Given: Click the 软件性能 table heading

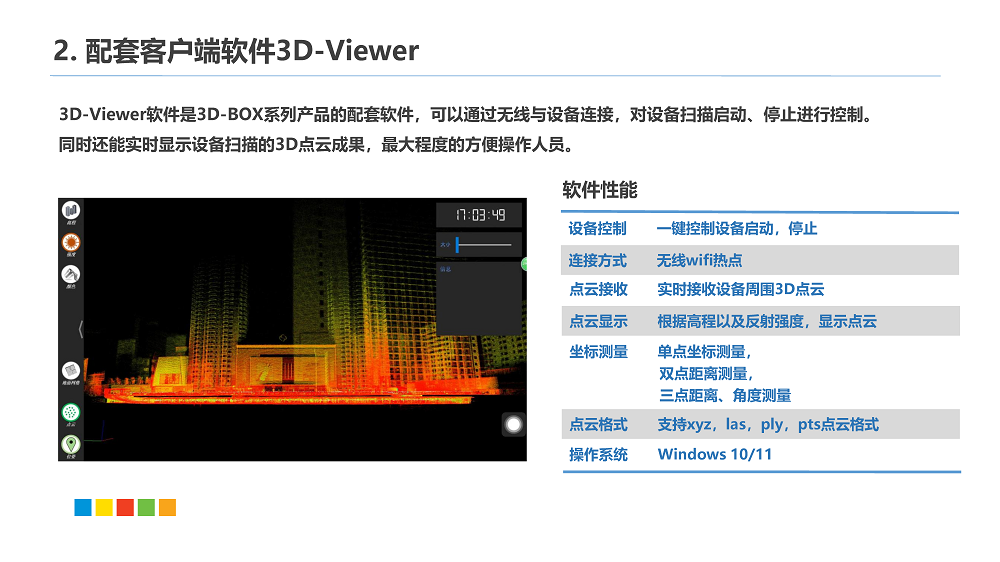Looking at the screenshot, I should point(599,190).
